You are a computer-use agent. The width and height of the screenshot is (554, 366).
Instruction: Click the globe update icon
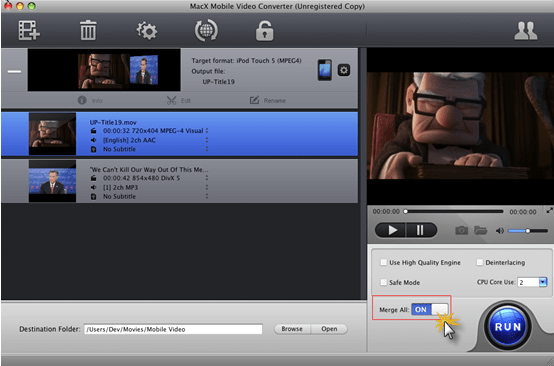coord(206,30)
